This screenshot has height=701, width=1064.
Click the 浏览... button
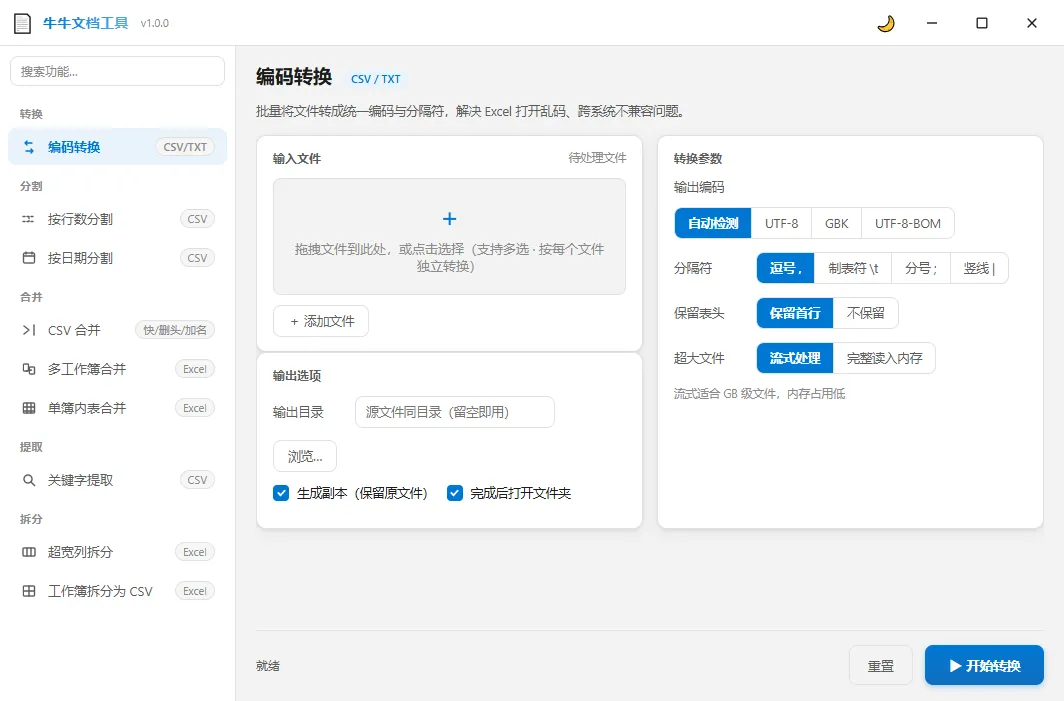(305, 456)
